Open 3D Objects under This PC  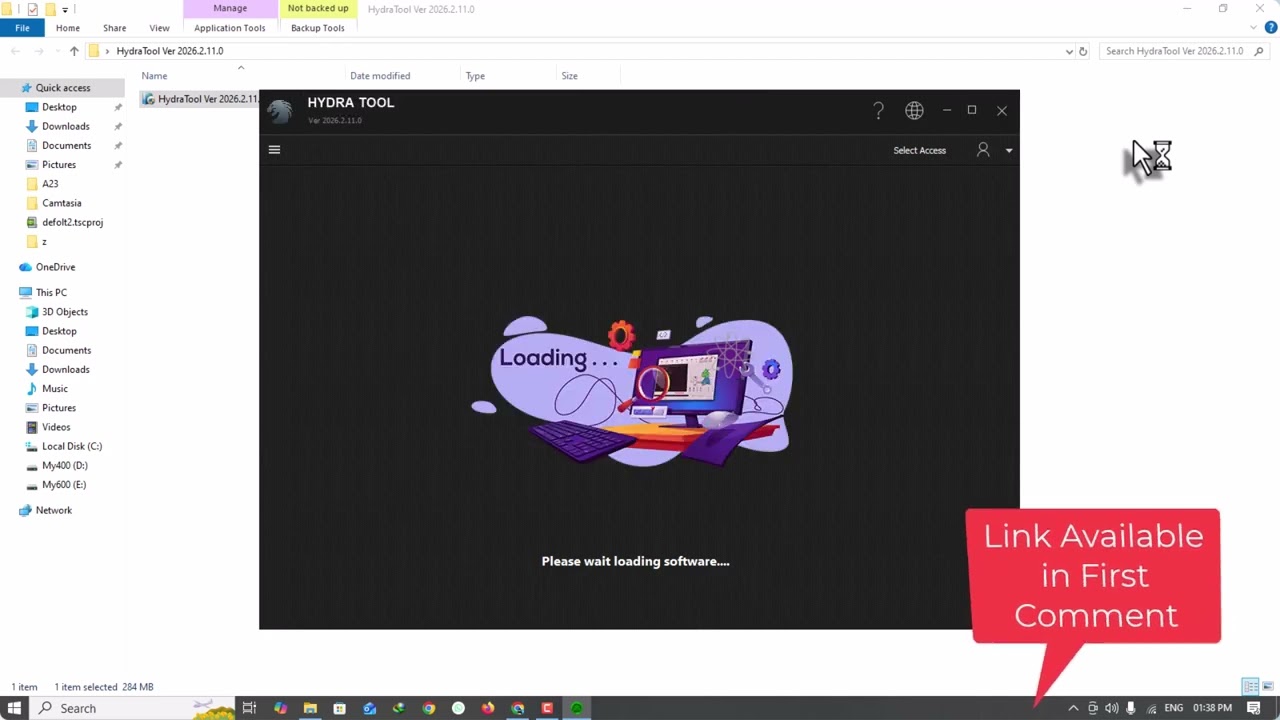pos(64,312)
